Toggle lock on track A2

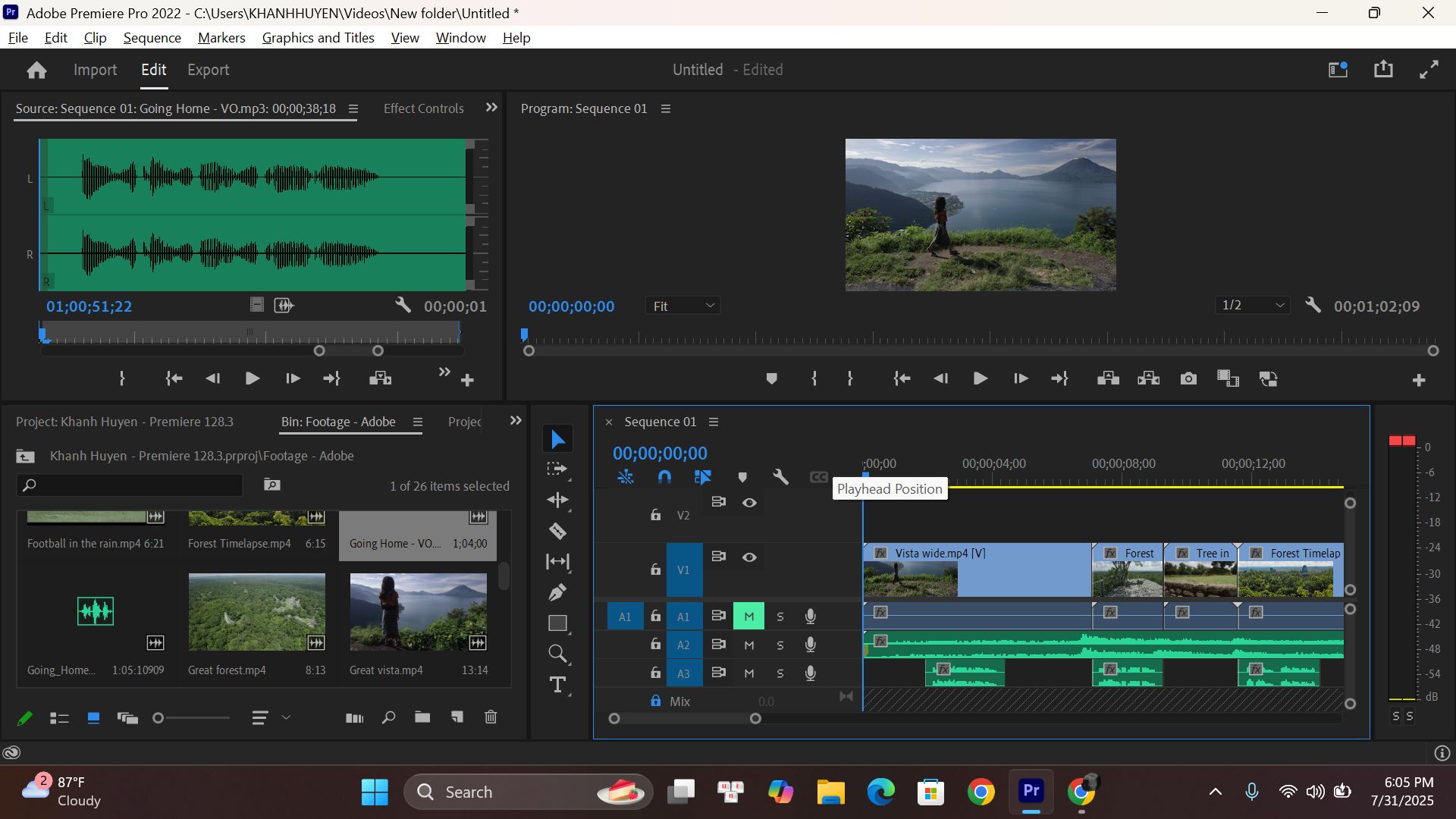(655, 645)
